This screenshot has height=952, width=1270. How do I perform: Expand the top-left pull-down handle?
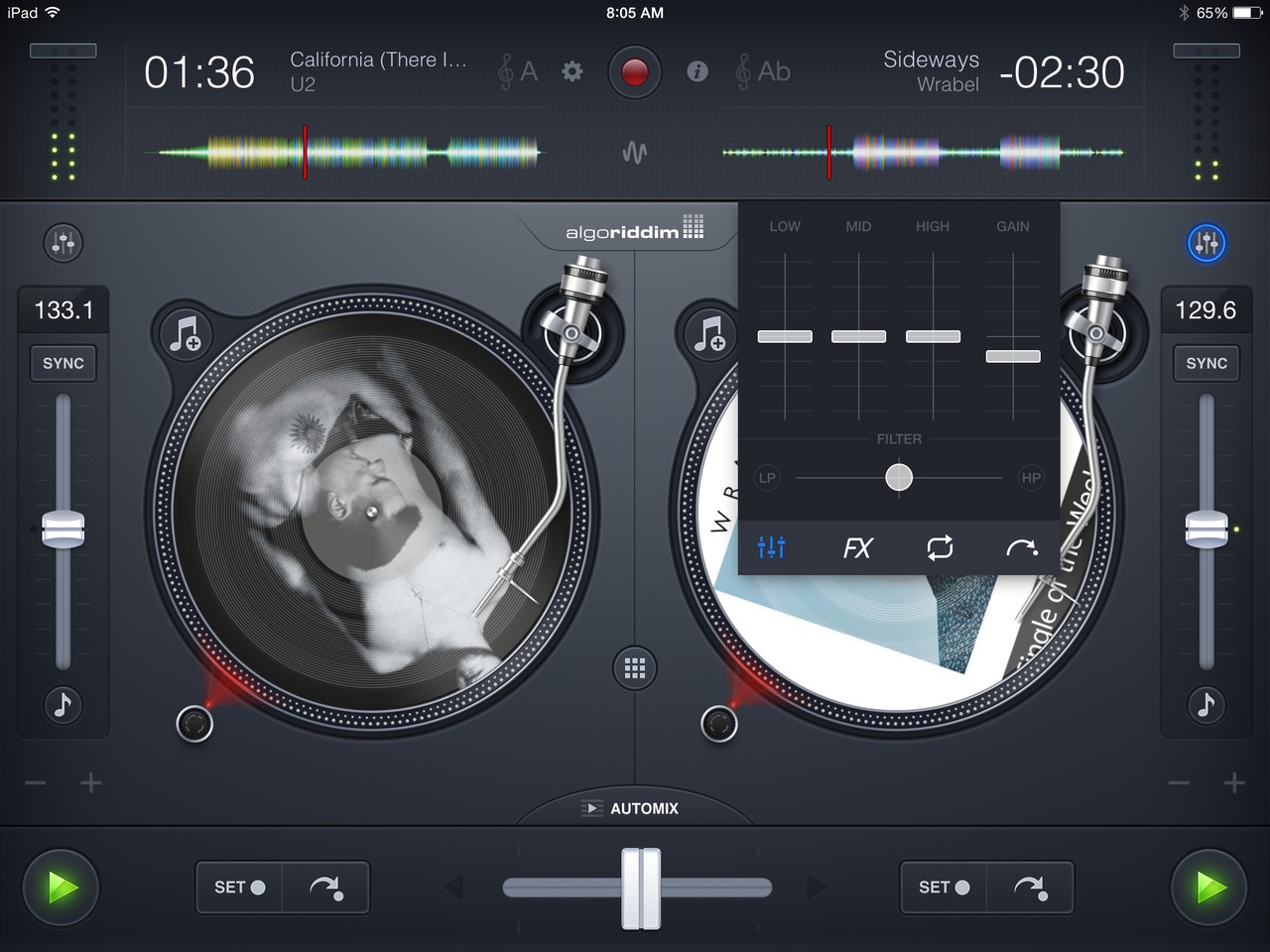pyautogui.click(x=63, y=51)
